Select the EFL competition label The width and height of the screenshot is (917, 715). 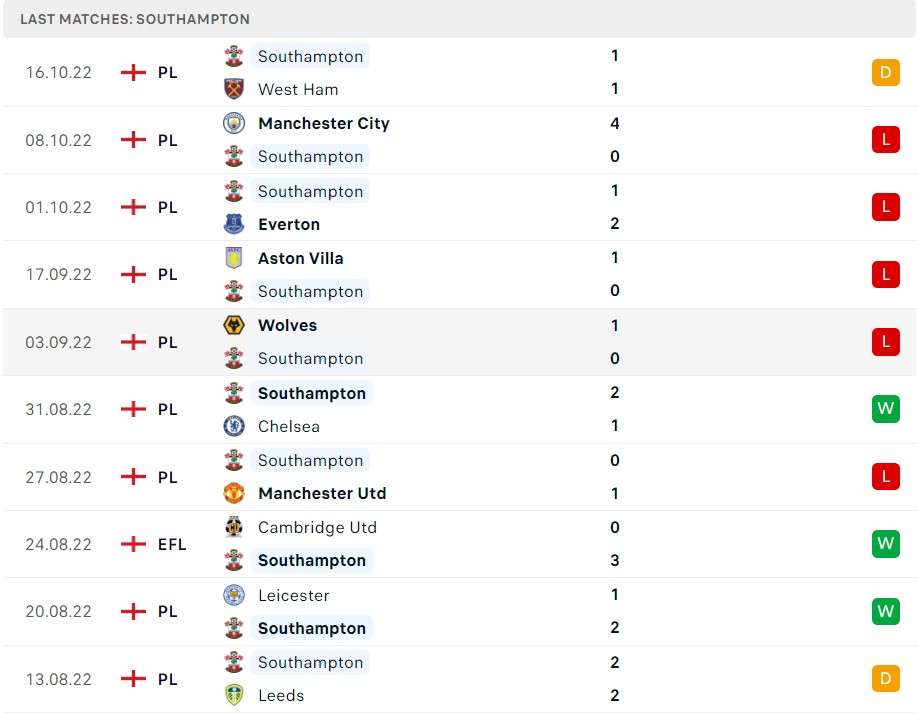172,544
